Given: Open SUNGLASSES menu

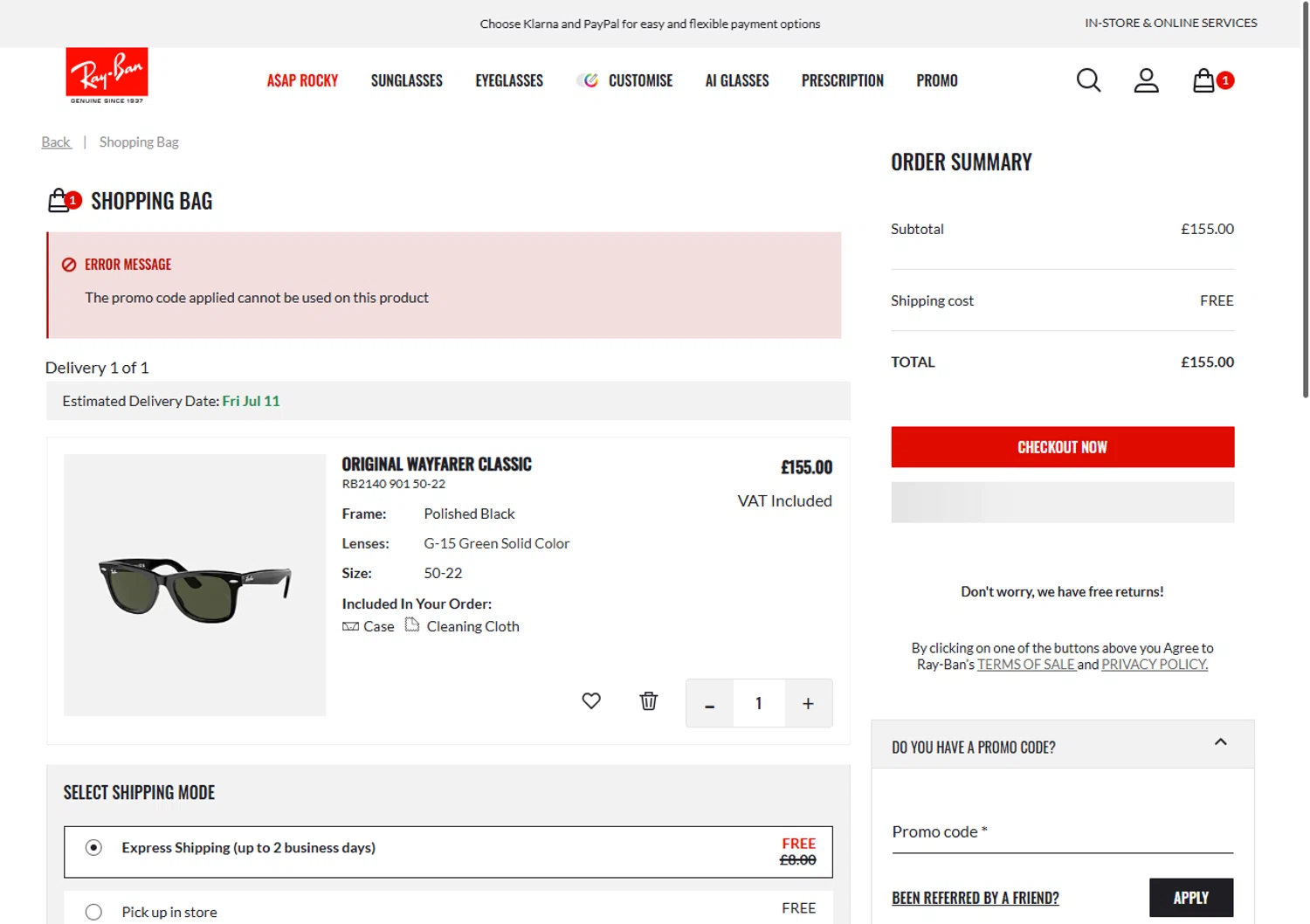Looking at the screenshot, I should (x=406, y=80).
